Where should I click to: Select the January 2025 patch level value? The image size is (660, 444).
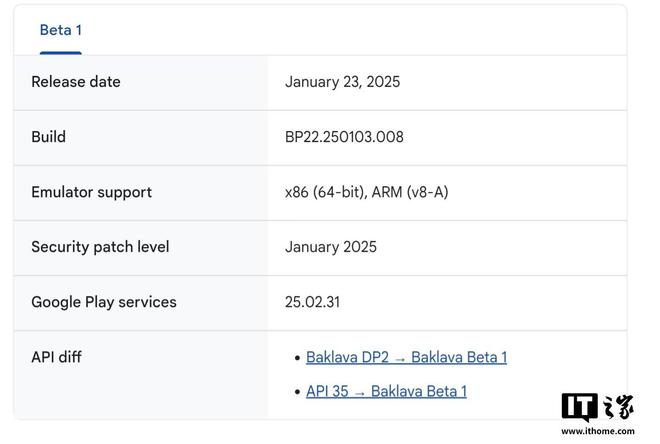[x=331, y=247]
